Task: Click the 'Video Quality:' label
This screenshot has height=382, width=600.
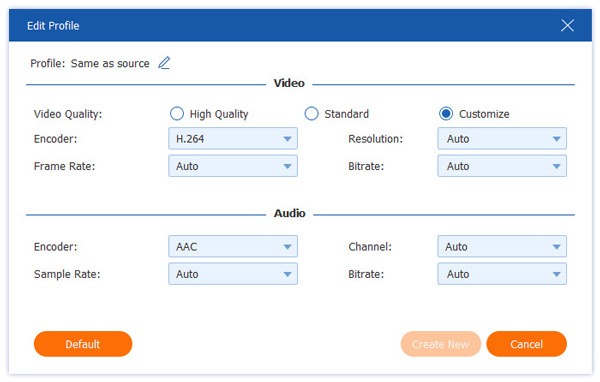Action: pyautogui.click(x=68, y=114)
